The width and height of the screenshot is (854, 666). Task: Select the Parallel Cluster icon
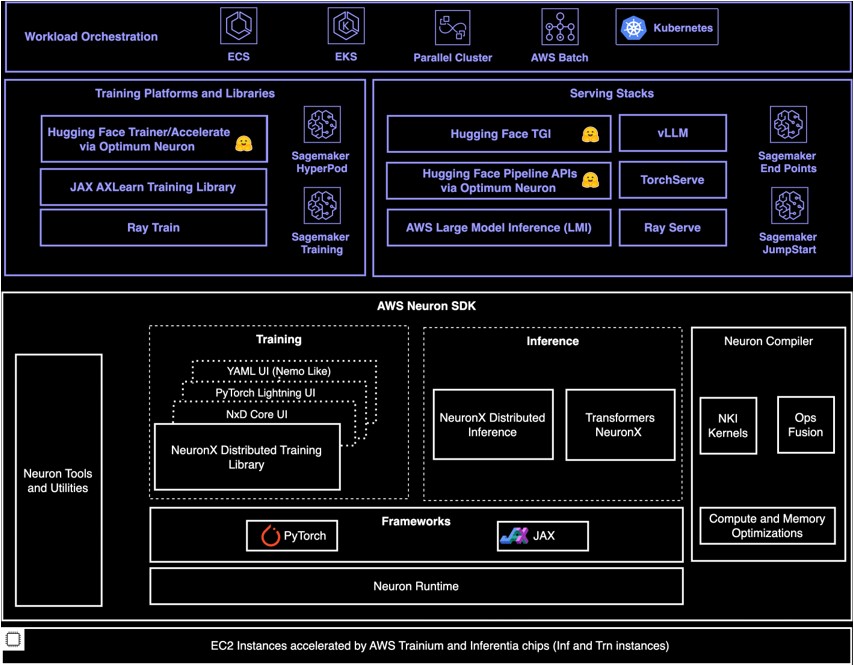click(x=453, y=27)
